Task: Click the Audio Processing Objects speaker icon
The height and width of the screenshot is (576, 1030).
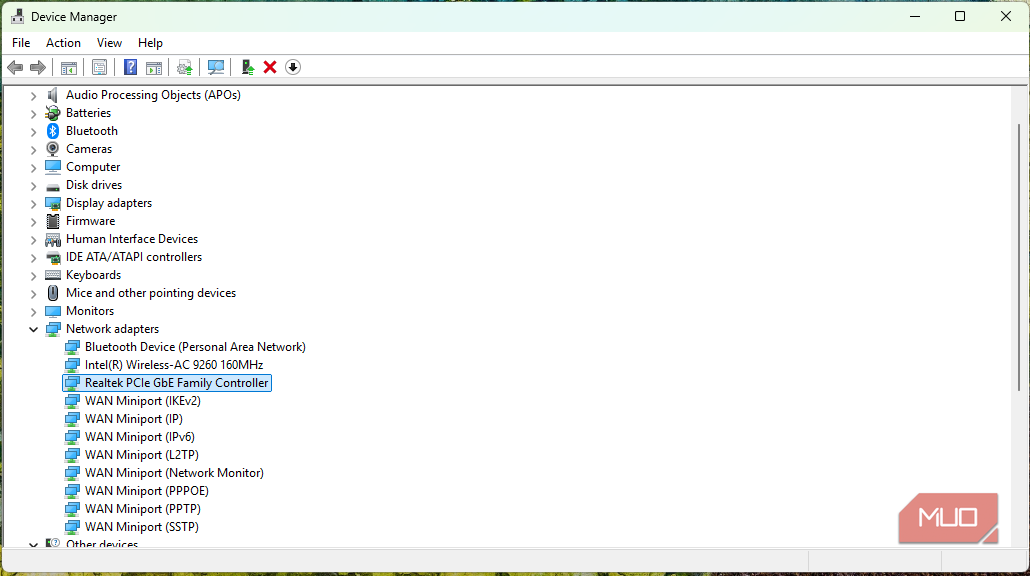Action: [x=53, y=95]
